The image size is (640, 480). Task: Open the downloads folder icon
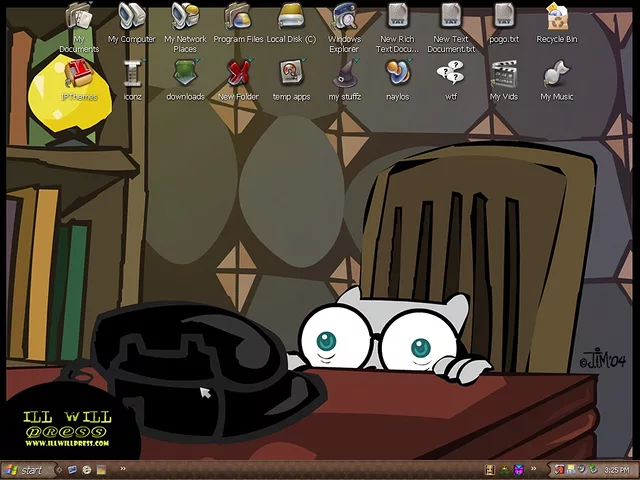185,73
